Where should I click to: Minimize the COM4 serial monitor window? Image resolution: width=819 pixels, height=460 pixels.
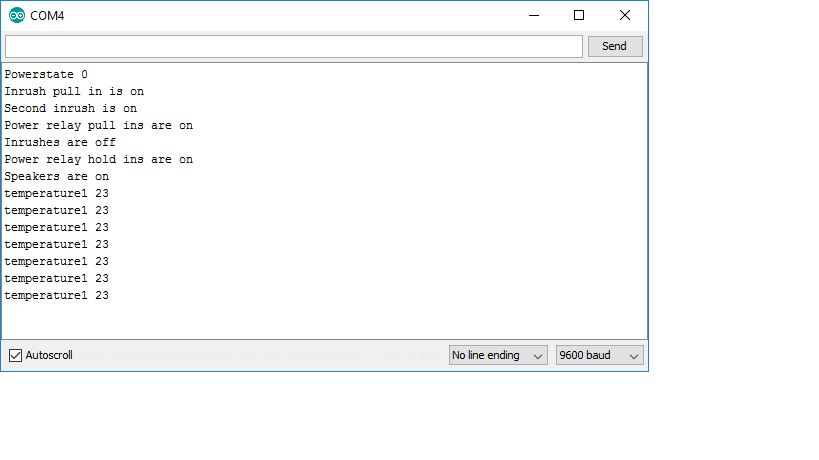[534, 16]
